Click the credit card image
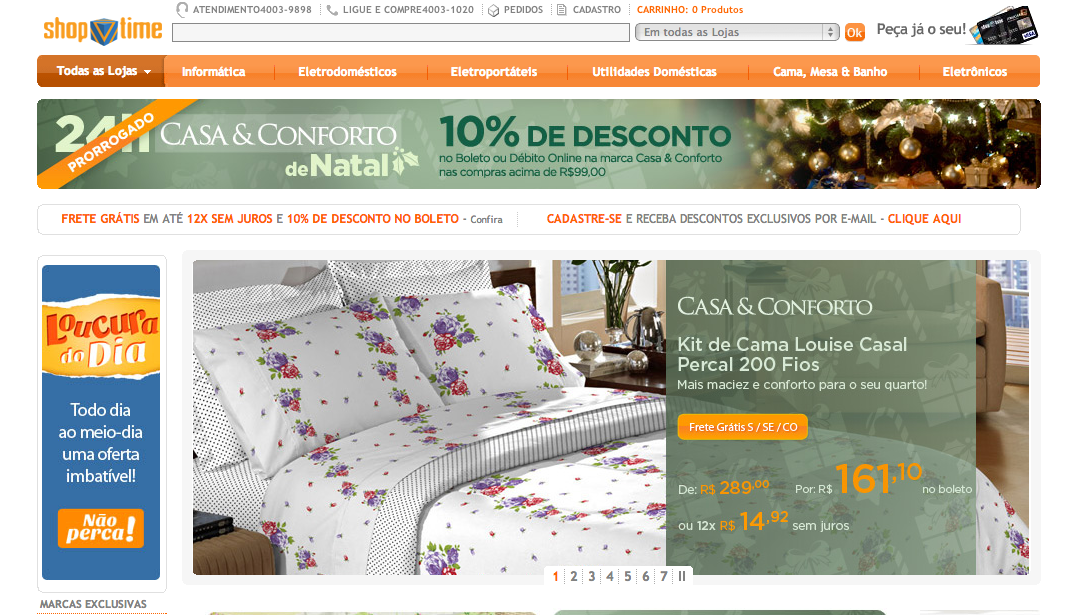The width and height of the screenshot is (1077, 615). point(1006,26)
